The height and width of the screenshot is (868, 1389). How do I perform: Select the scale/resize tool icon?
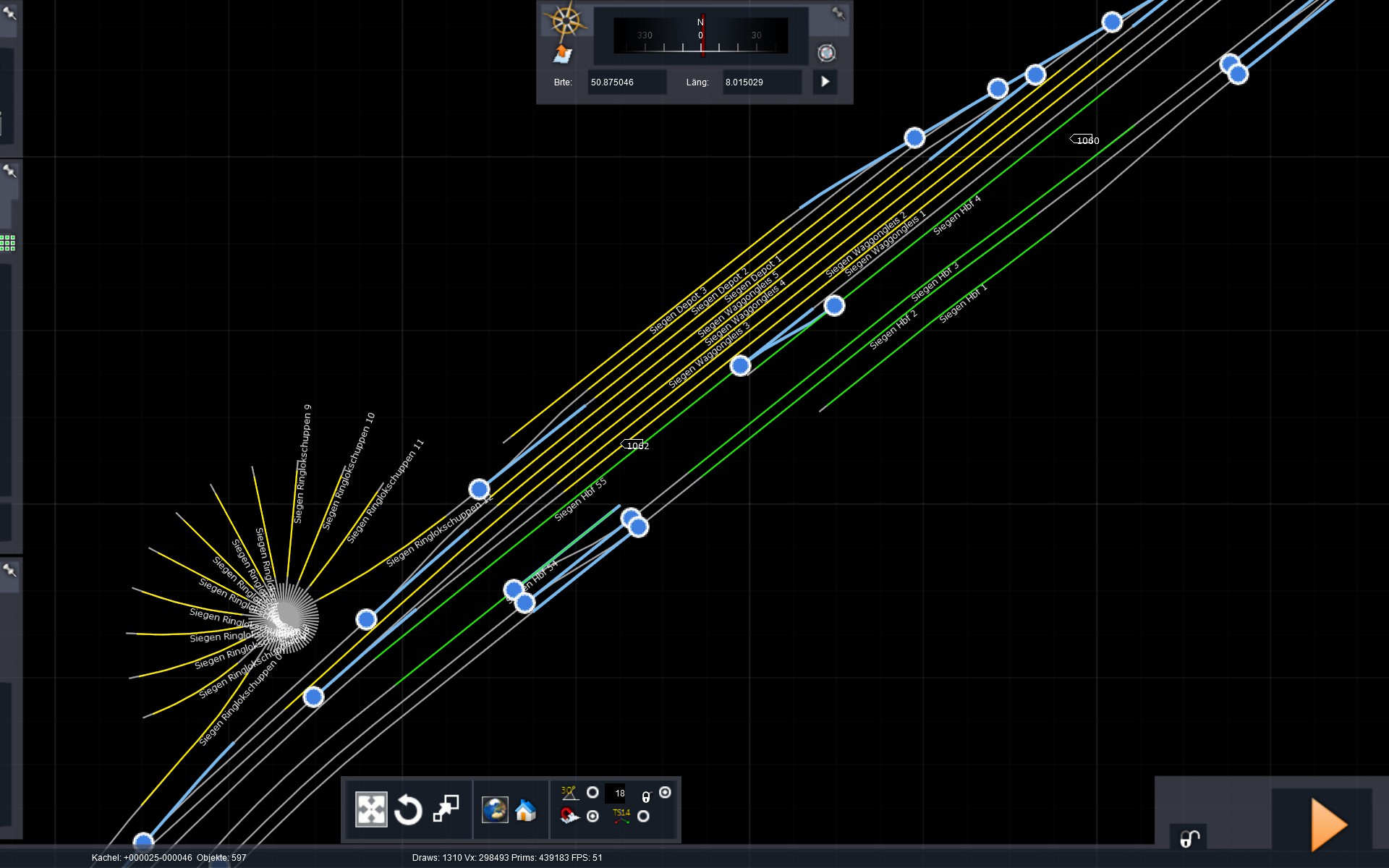(x=446, y=809)
